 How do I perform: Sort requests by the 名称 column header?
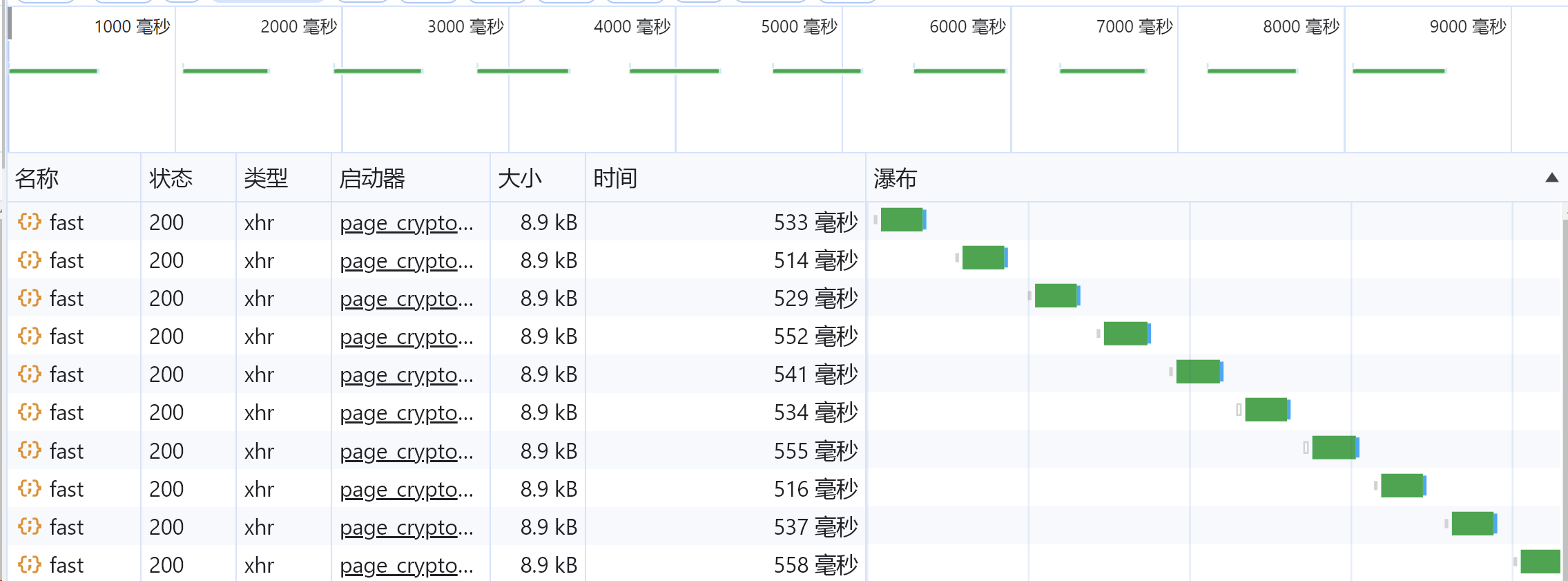tap(37, 178)
